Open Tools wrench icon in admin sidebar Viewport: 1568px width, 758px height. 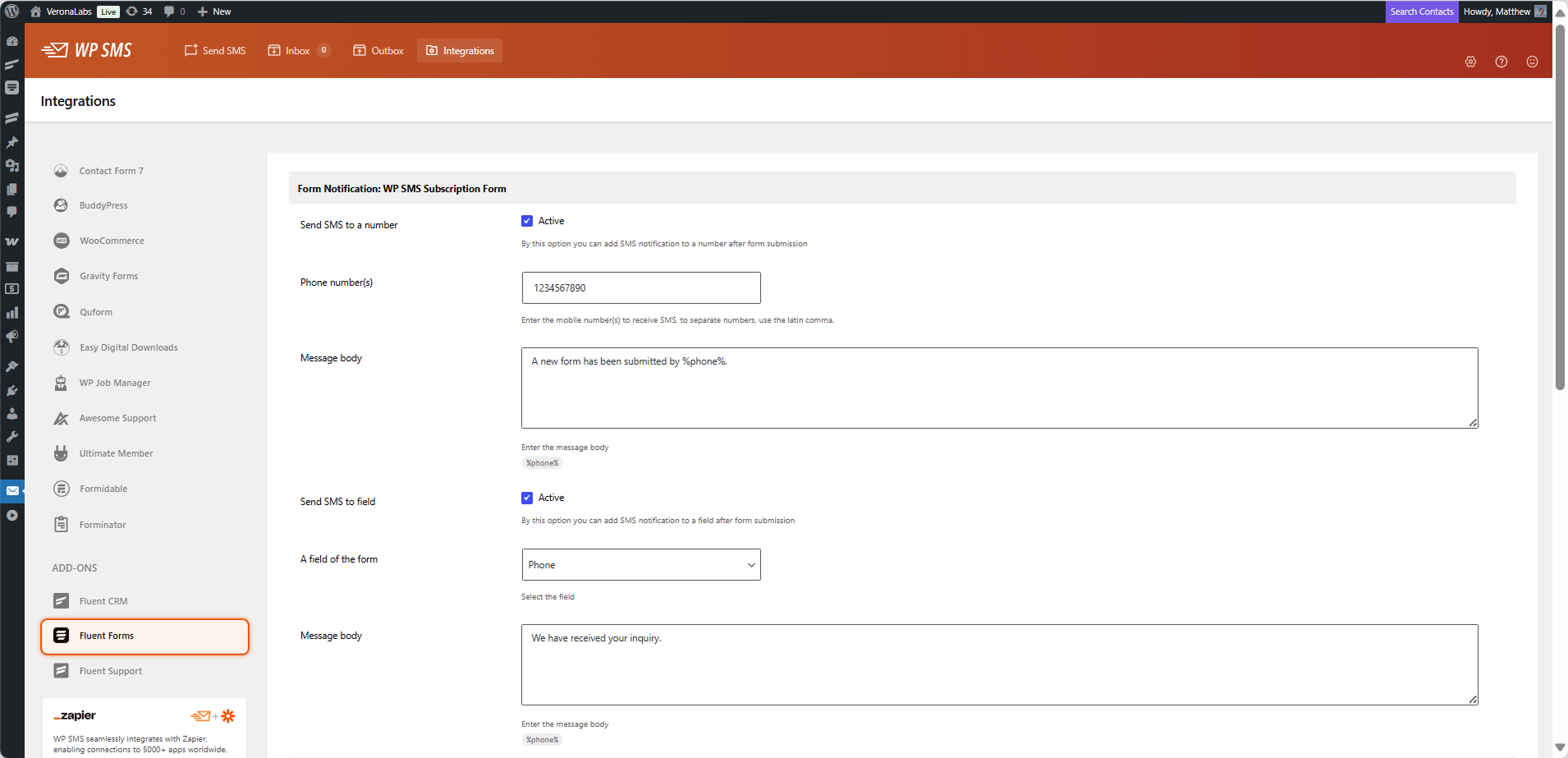pos(11,437)
